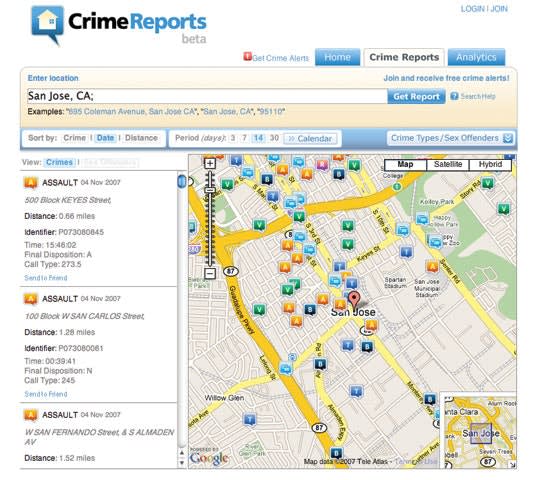Click the B marker on Monterey Hwy near overview map
533x480 pixels.
point(430,399)
